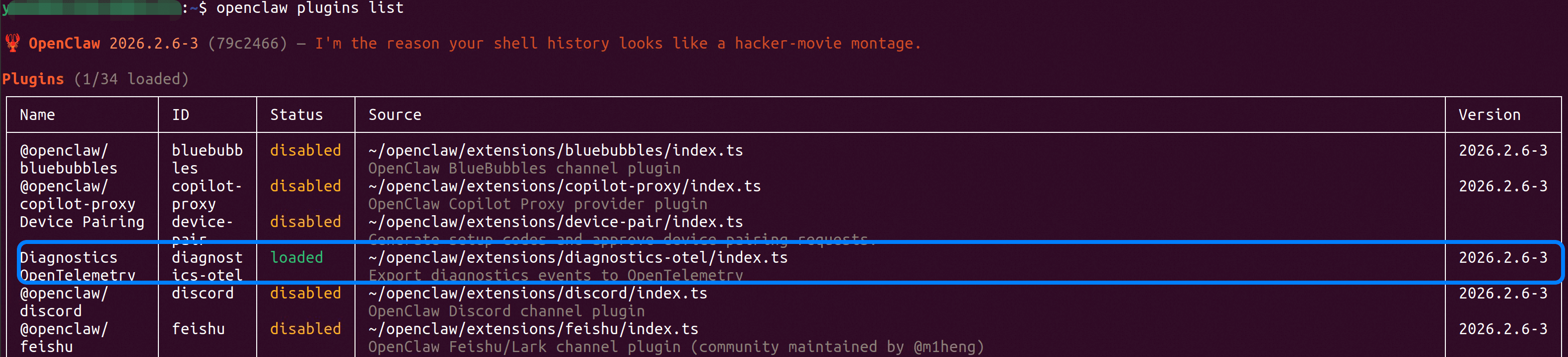Open the device-pair/index.ts source path
Image resolution: width=1568 pixels, height=357 pixels.
click(x=555, y=222)
